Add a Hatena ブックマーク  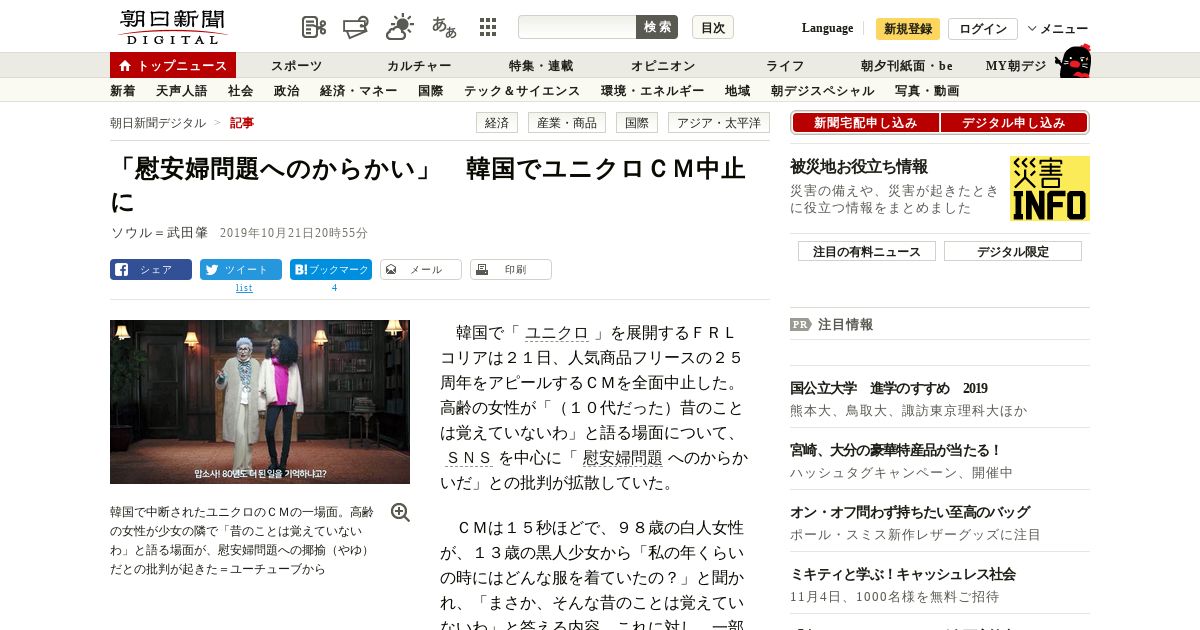[331, 270]
